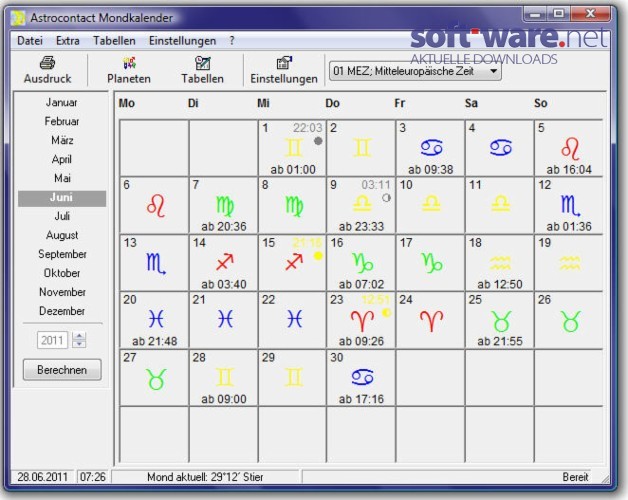Click the Berechnen button

coord(62,369)
